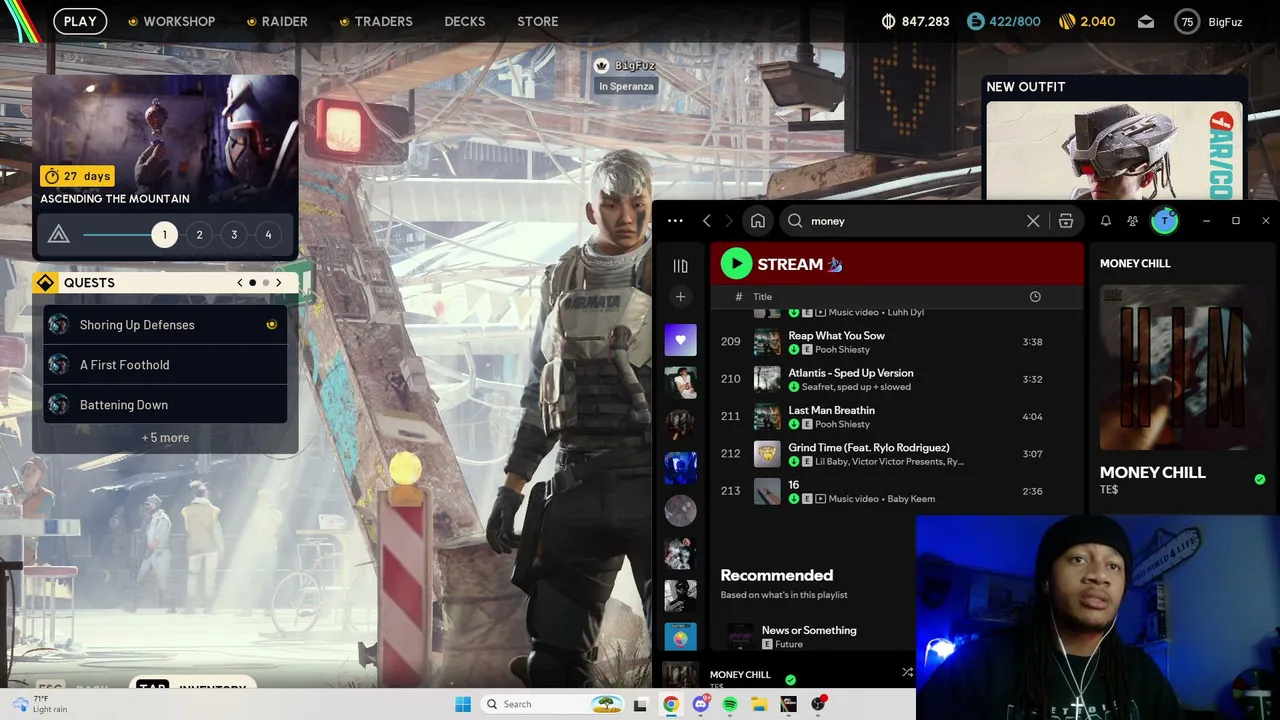Open Future artist link under News or Something

click(x=789, y=645)
